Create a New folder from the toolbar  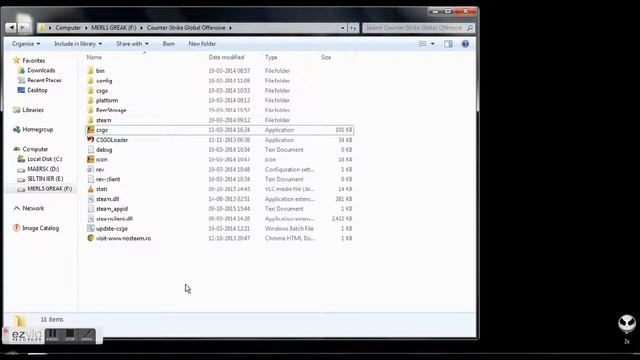point(202,44)
